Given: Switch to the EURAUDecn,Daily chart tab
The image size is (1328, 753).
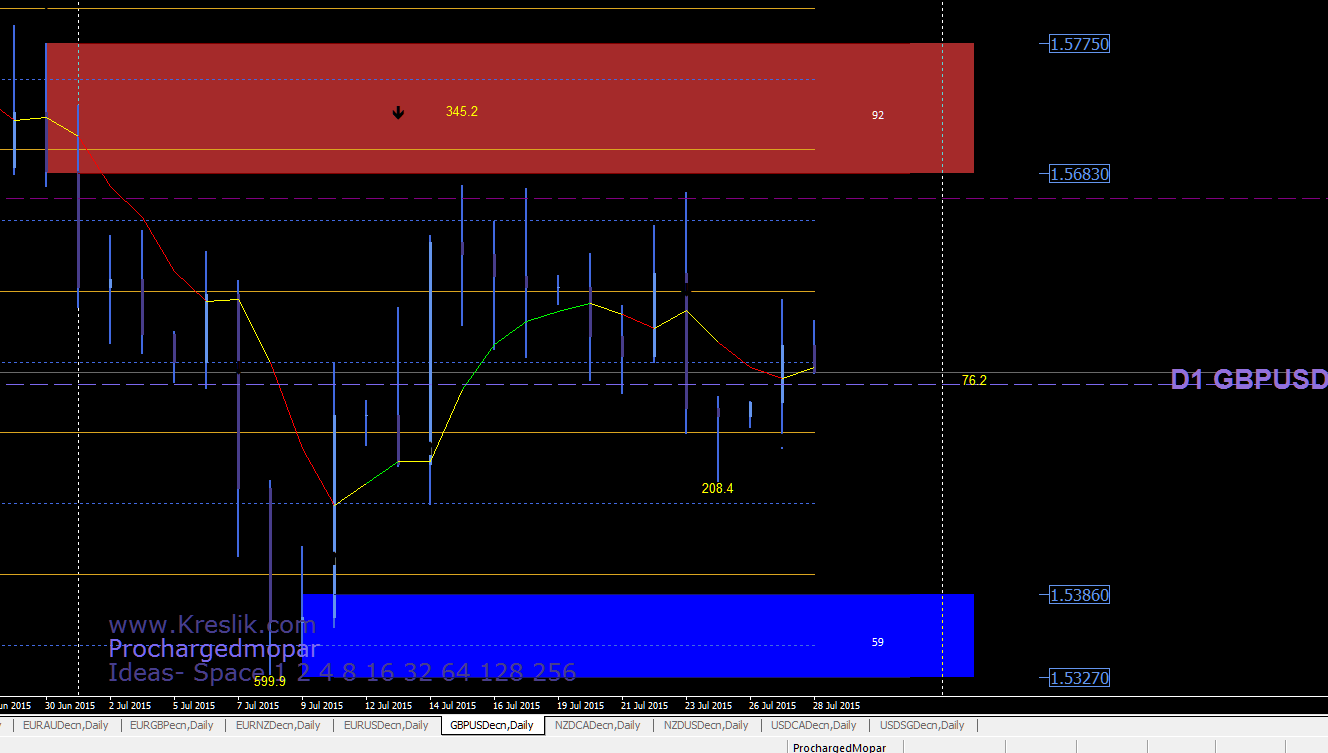Looking at the screenshot, I should (x=66, y=725).
